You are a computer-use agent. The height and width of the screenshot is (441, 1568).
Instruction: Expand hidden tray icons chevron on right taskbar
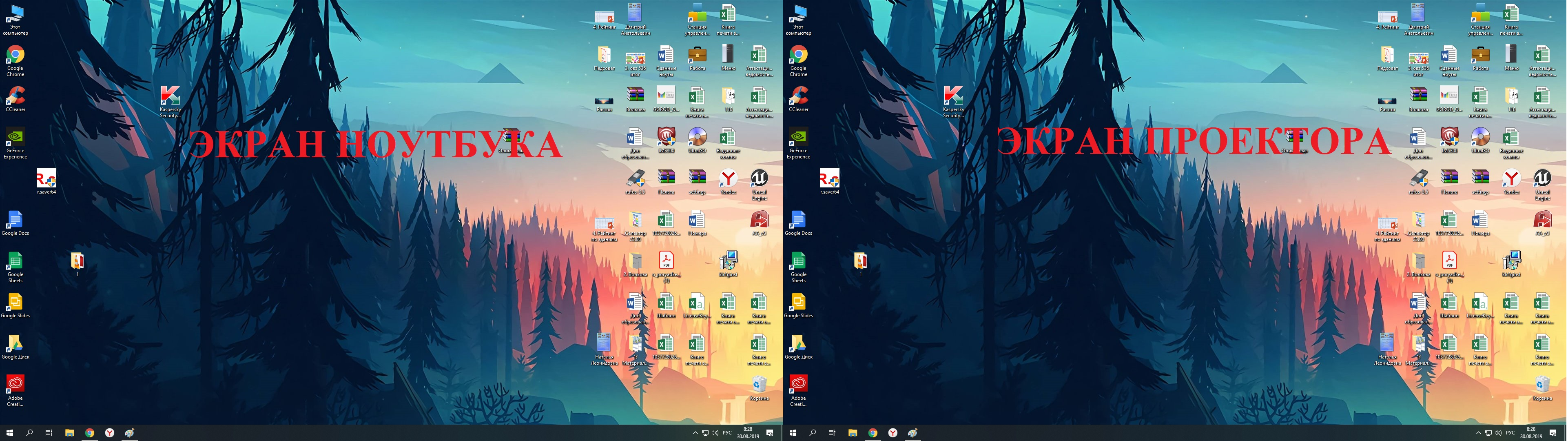tap(1479, 433)
